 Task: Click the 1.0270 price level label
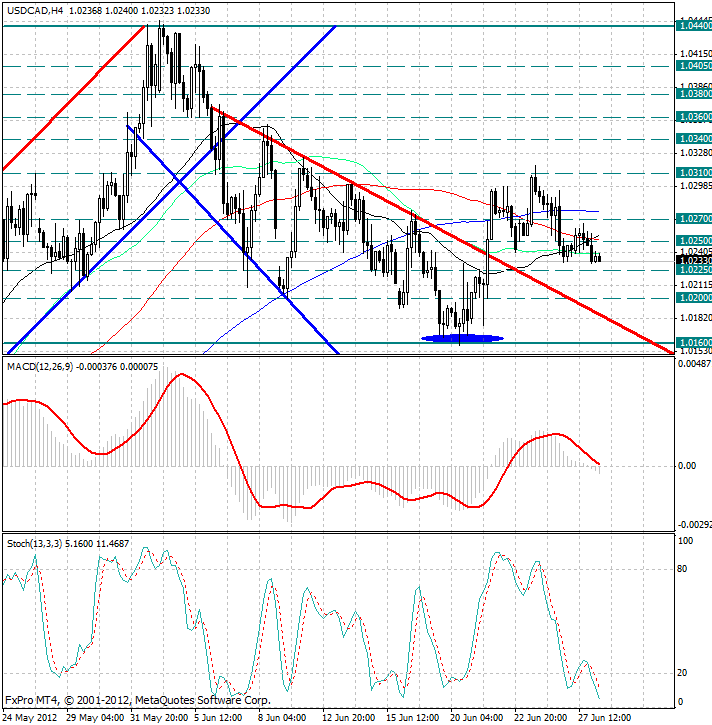(x=694, y=219)
